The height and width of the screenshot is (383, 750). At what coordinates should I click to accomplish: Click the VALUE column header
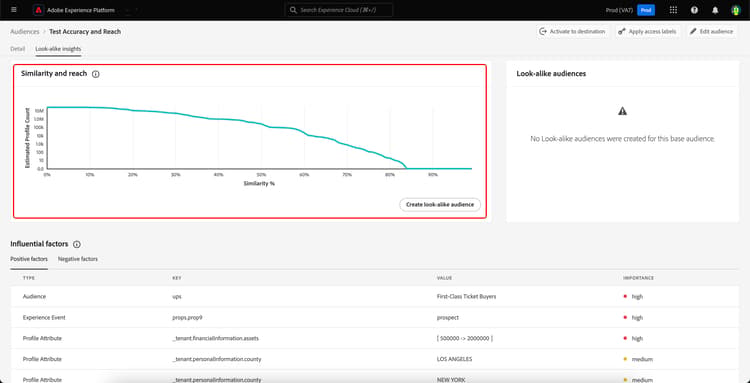click(x=444, y=278)
